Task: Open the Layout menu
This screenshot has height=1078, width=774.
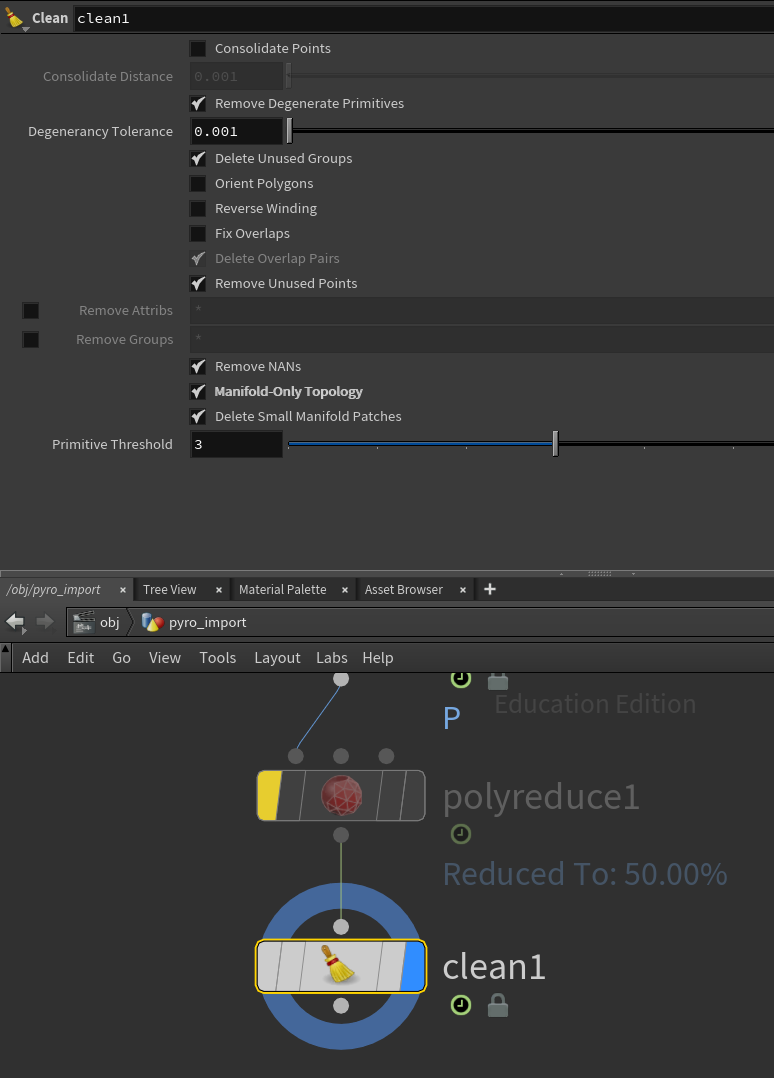Action: [277, 658]
